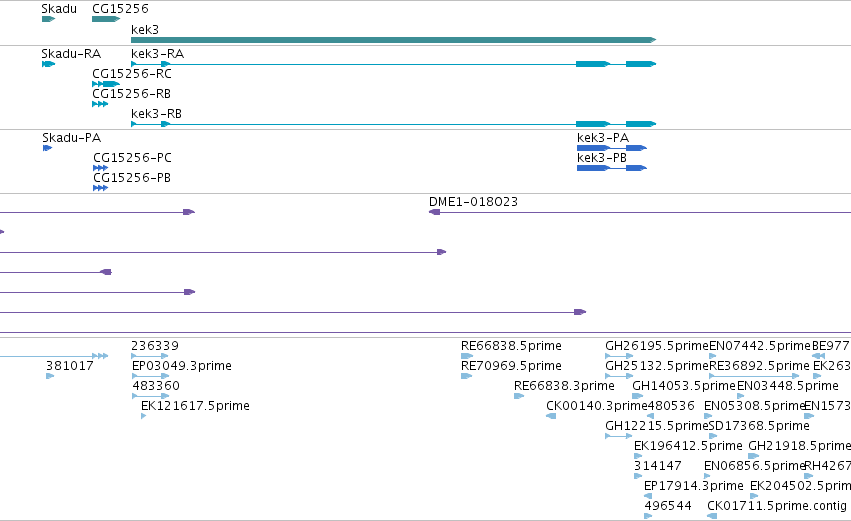This screenshot has width=851, height=521.
Task: Select the CG15256 gene label
Action: coord(120,9)
